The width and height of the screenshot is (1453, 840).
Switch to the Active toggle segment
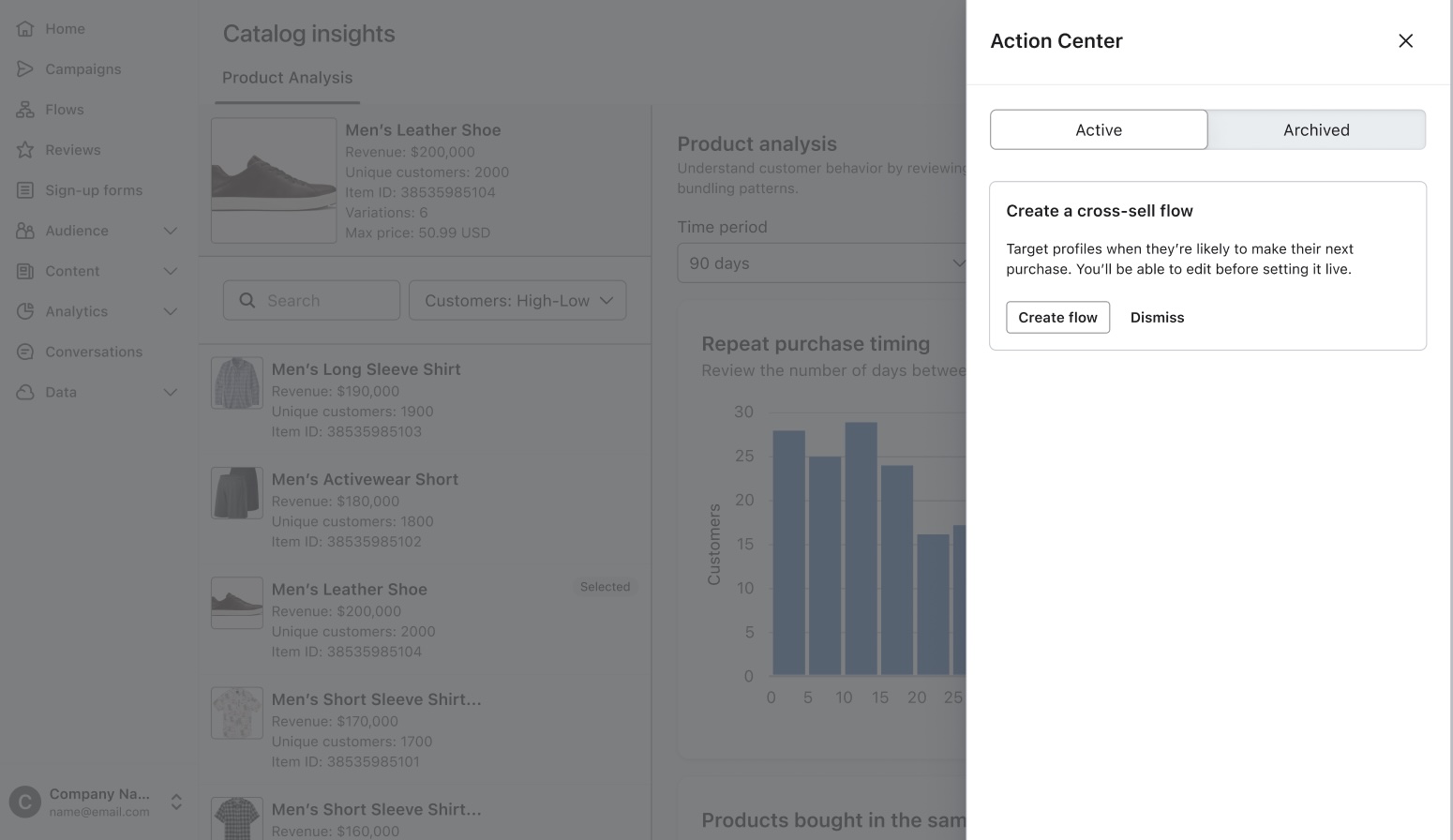pos(1098,130)
